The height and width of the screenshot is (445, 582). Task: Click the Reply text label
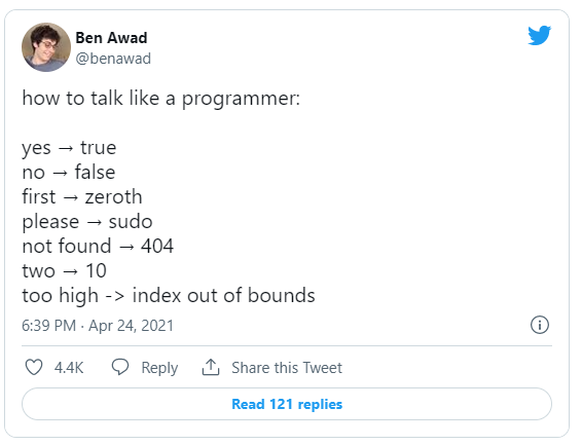[x=160, y=368]
